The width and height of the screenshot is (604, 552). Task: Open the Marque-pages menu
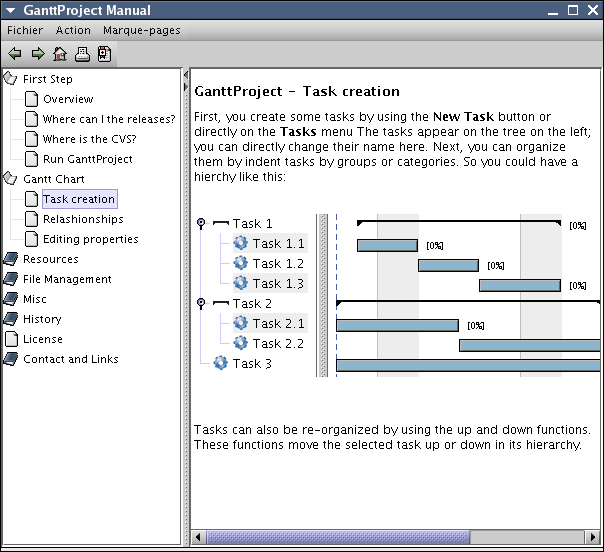tap(141, 30)
